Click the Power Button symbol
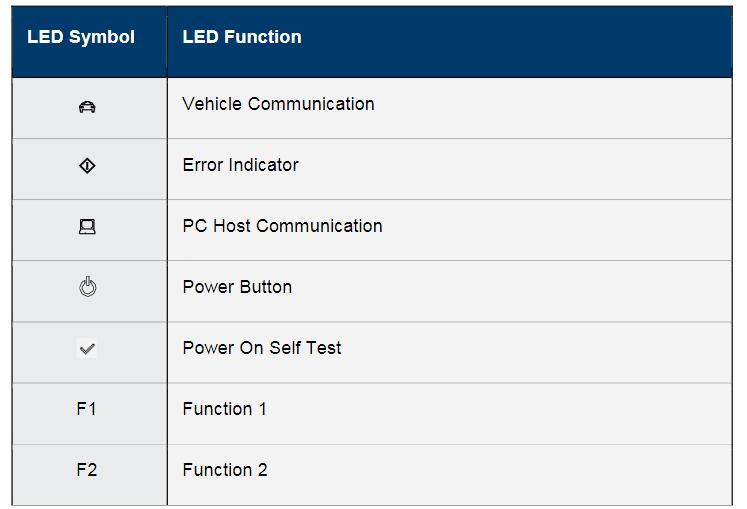The width and height of the screenshot is (747, 509). coord(88,286)
